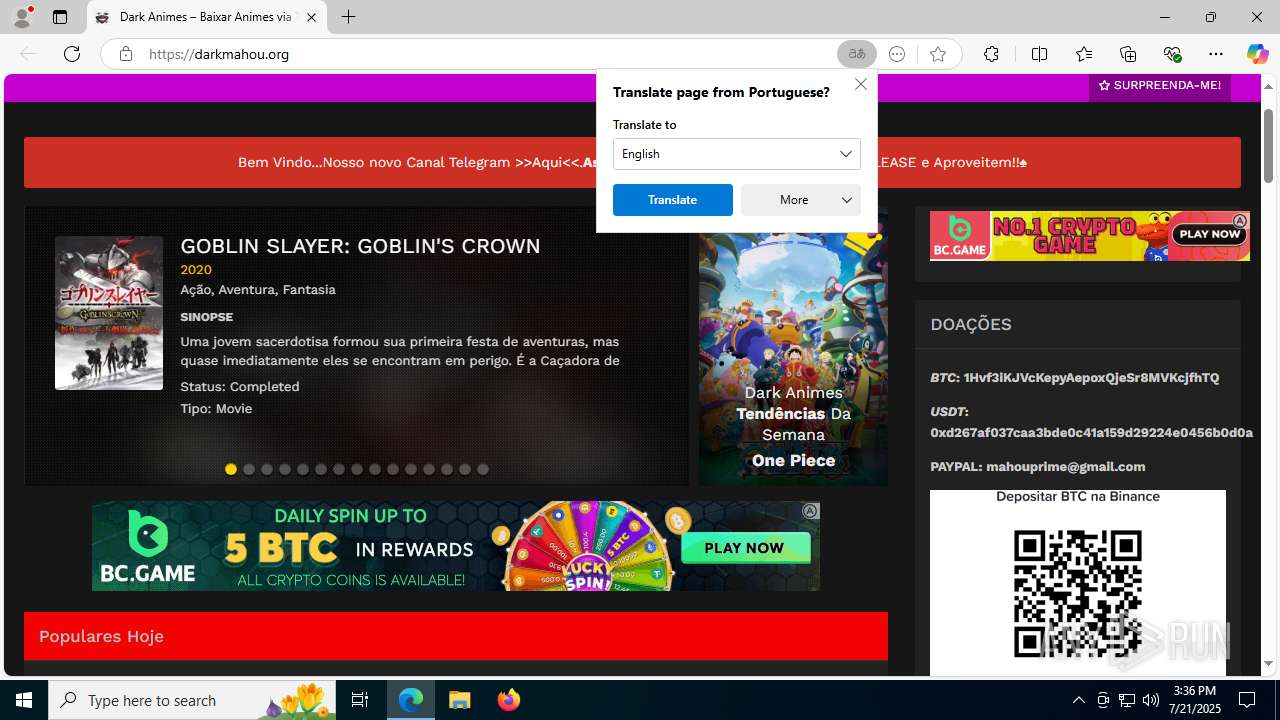Expand the More options dropdown
Image resolution: width=1280 pixels, height=720 pixels.
801,200
